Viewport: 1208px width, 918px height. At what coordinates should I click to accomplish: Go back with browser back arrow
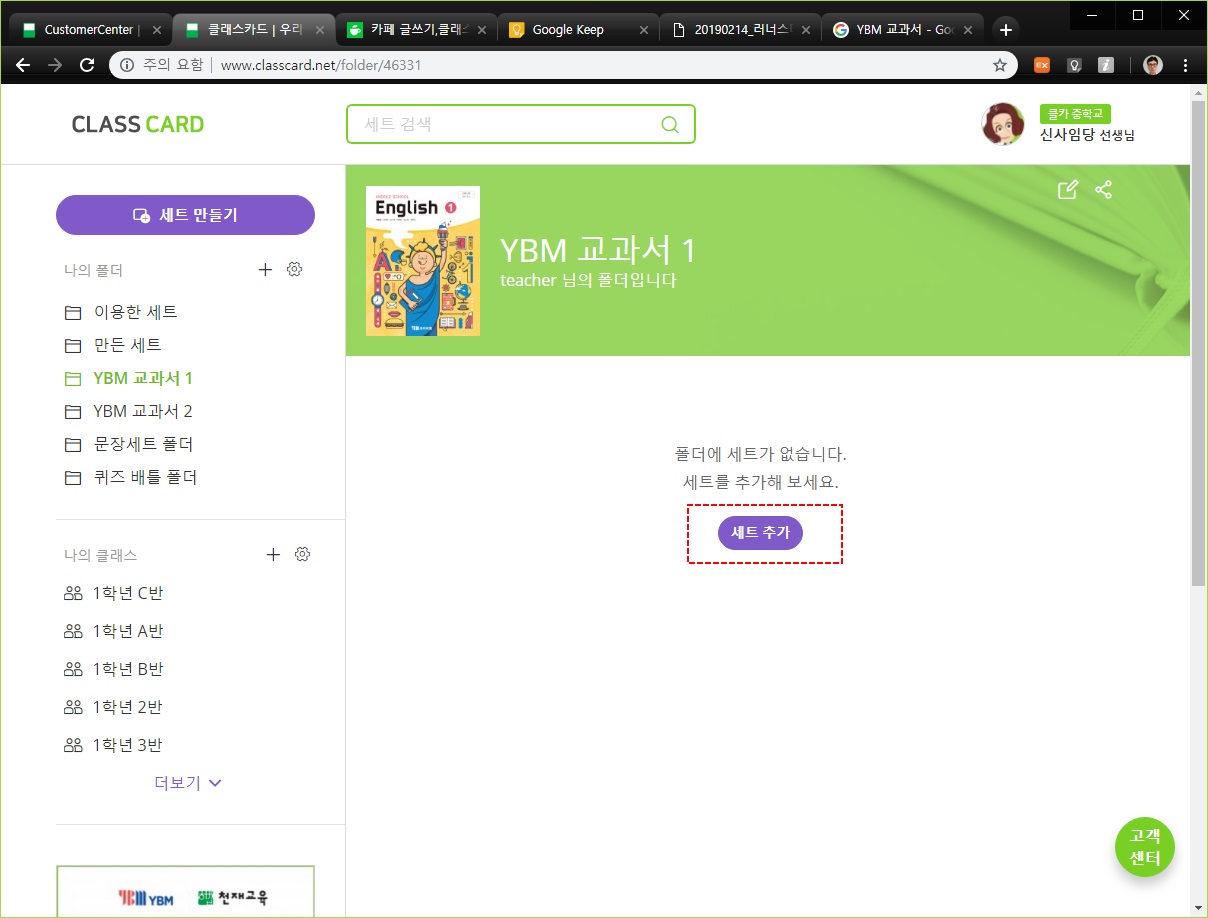pyautogui.click(x=23, y=65)
